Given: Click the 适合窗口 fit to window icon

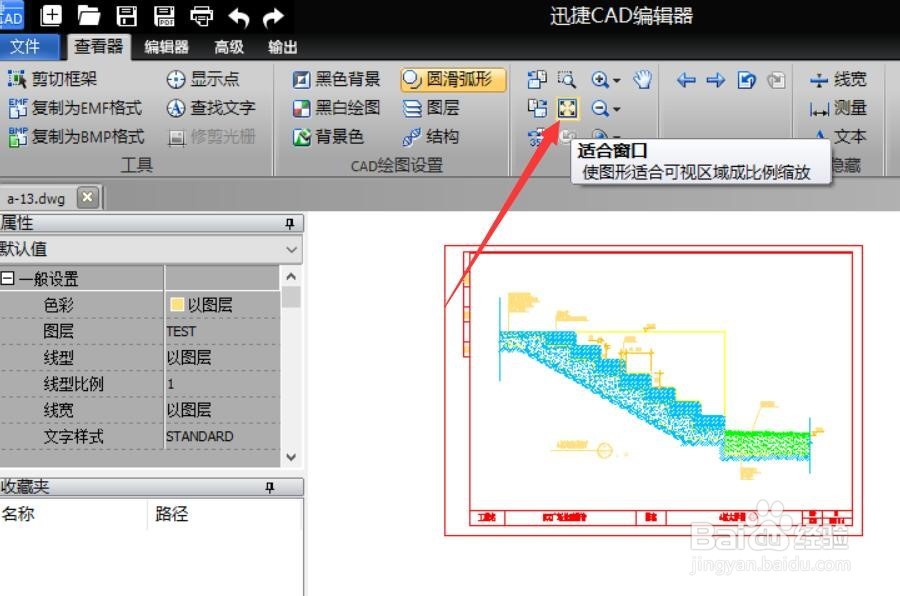Looking at the screenshot, I should pyautogui.click(x=567, y=108).
